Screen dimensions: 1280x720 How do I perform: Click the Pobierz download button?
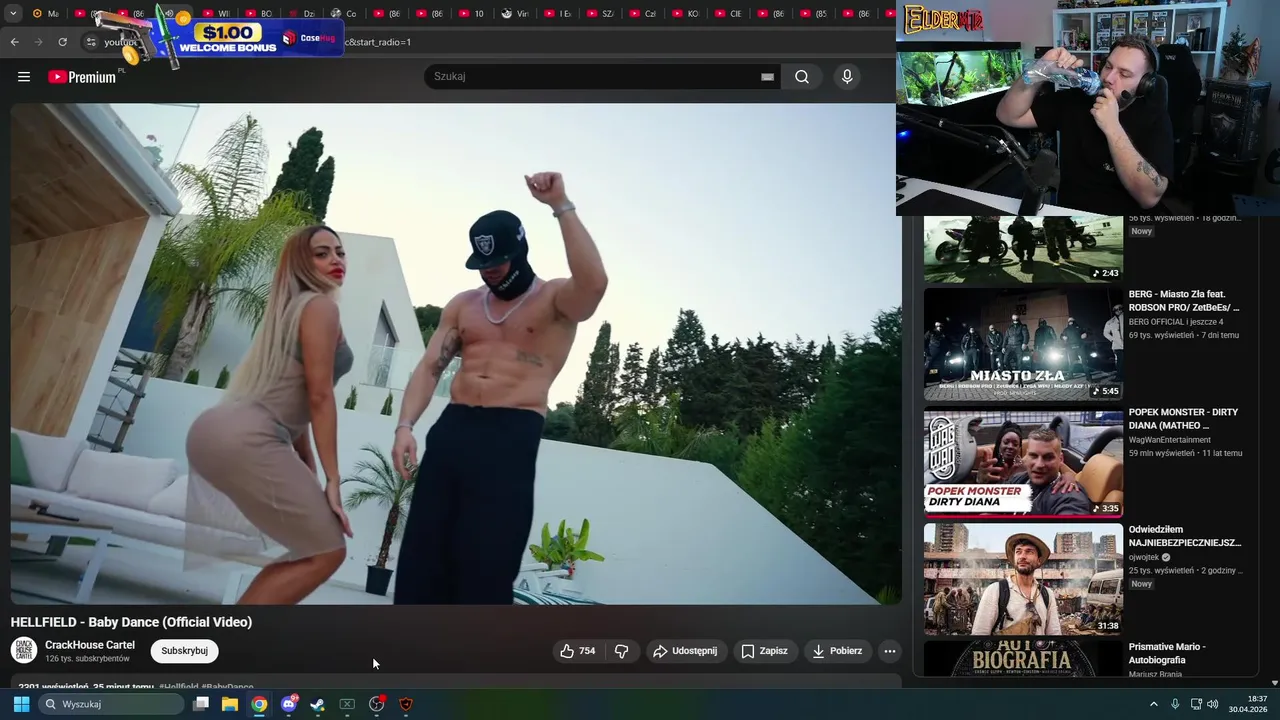click(x=837, y=651)
